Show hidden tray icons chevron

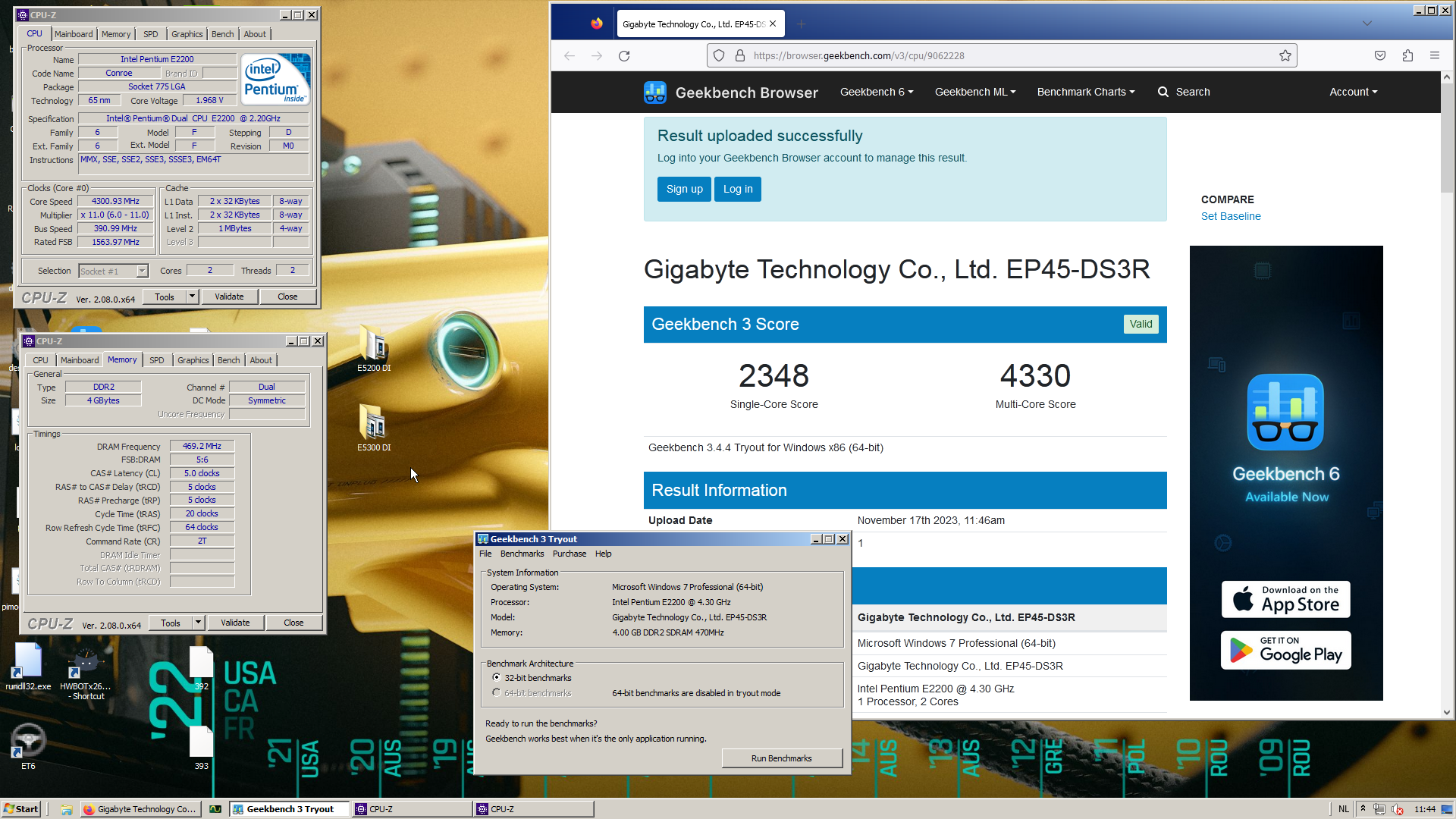tap(1363, 808)
